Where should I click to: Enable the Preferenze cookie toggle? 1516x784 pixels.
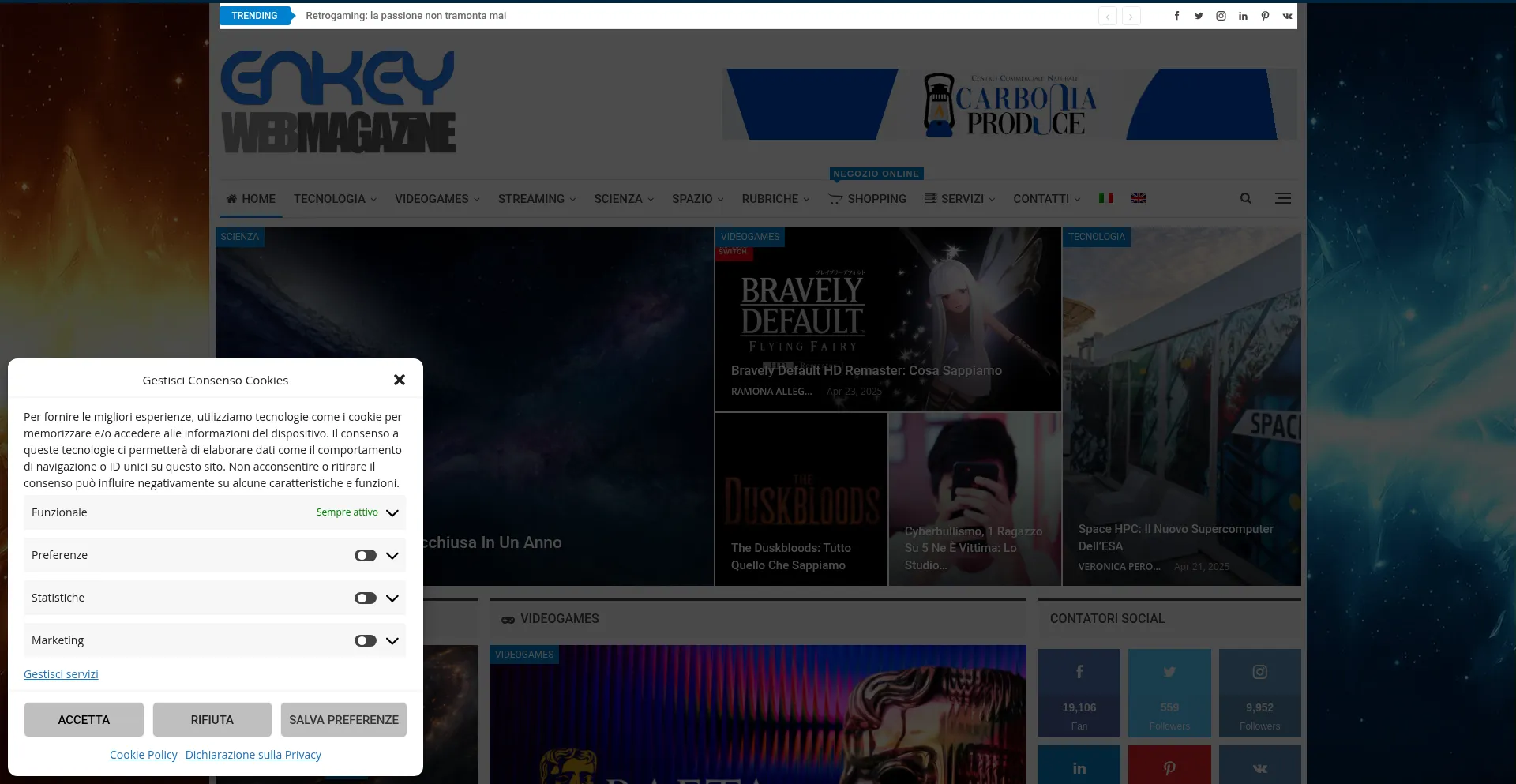coord(365,556)
